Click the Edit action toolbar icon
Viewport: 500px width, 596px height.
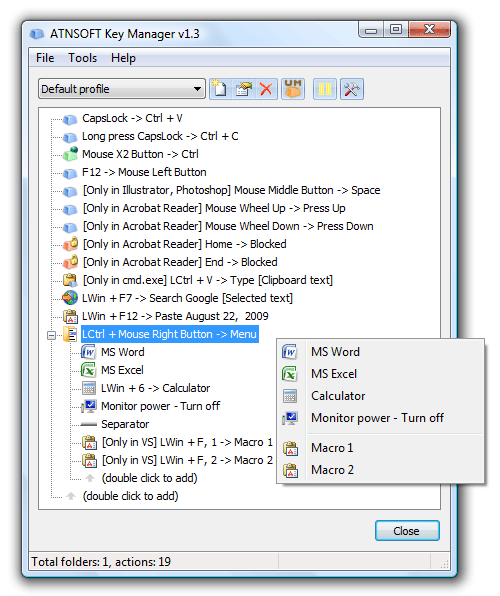pyautogui.click(x=243, y=89)
